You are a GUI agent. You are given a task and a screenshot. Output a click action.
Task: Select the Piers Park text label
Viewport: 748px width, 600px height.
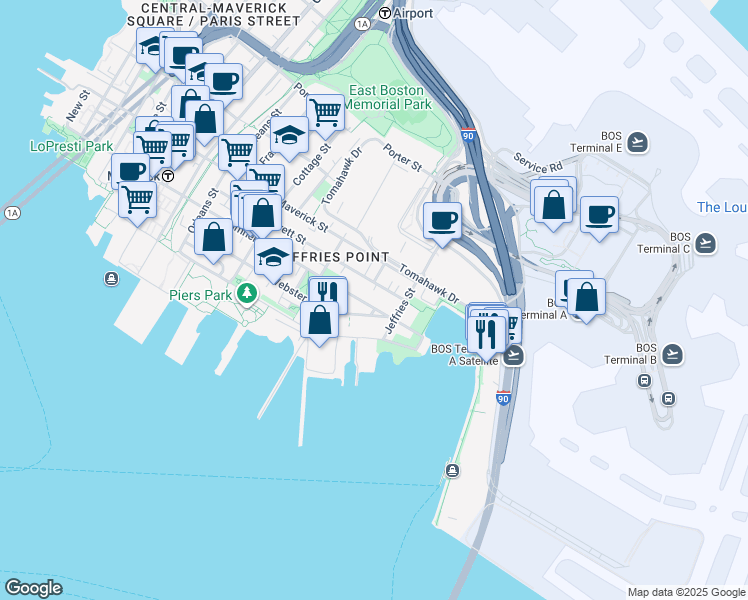pyautogui.click(x=201, y=295)
